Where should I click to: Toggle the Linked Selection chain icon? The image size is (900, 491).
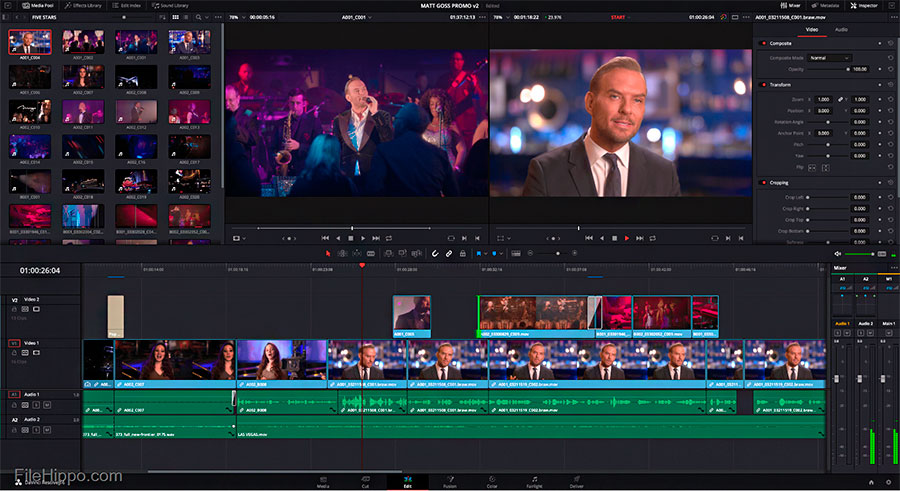449,253
